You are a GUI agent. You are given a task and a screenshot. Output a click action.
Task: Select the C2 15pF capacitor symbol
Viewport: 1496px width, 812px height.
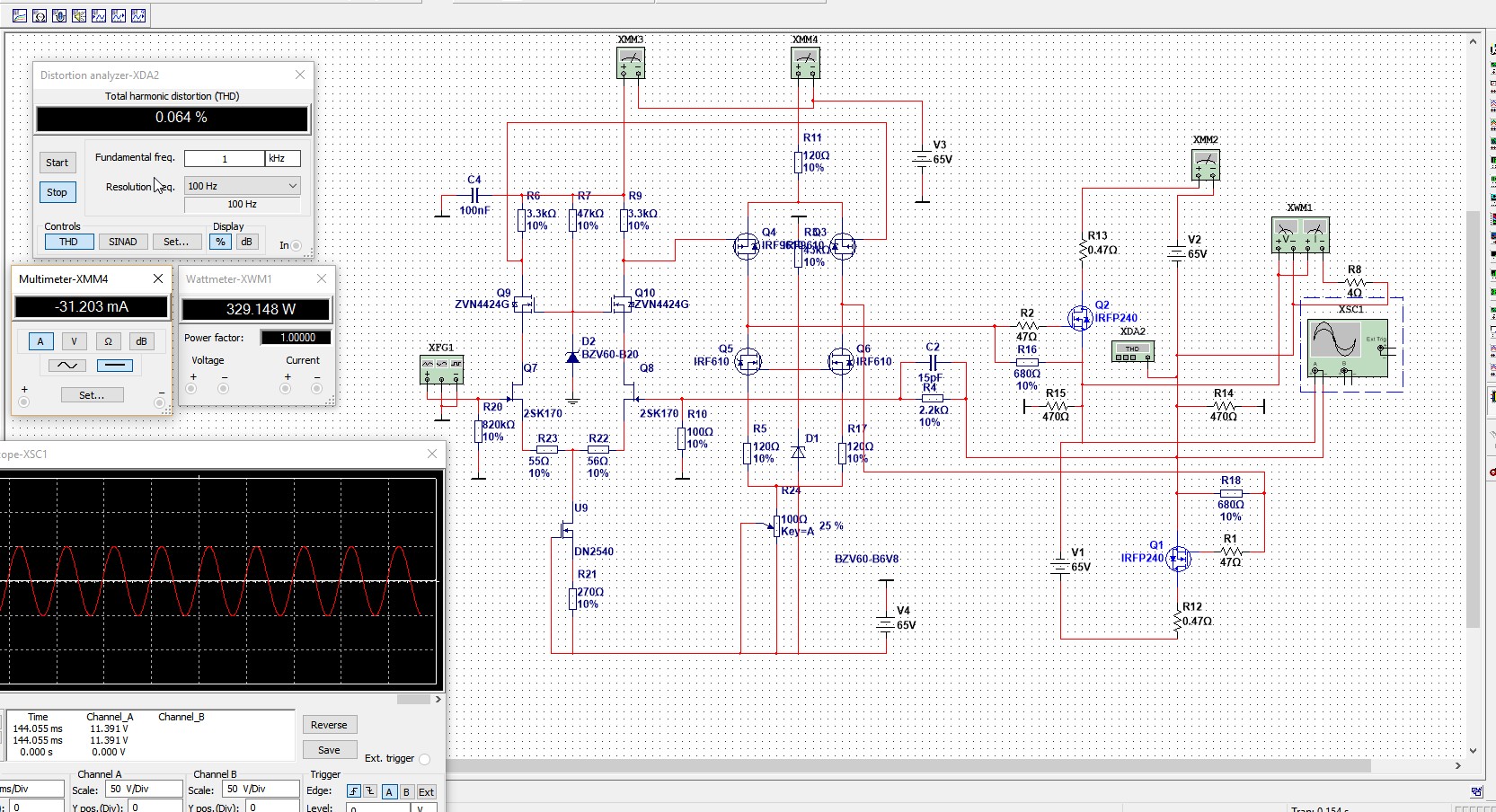(932, 363)
